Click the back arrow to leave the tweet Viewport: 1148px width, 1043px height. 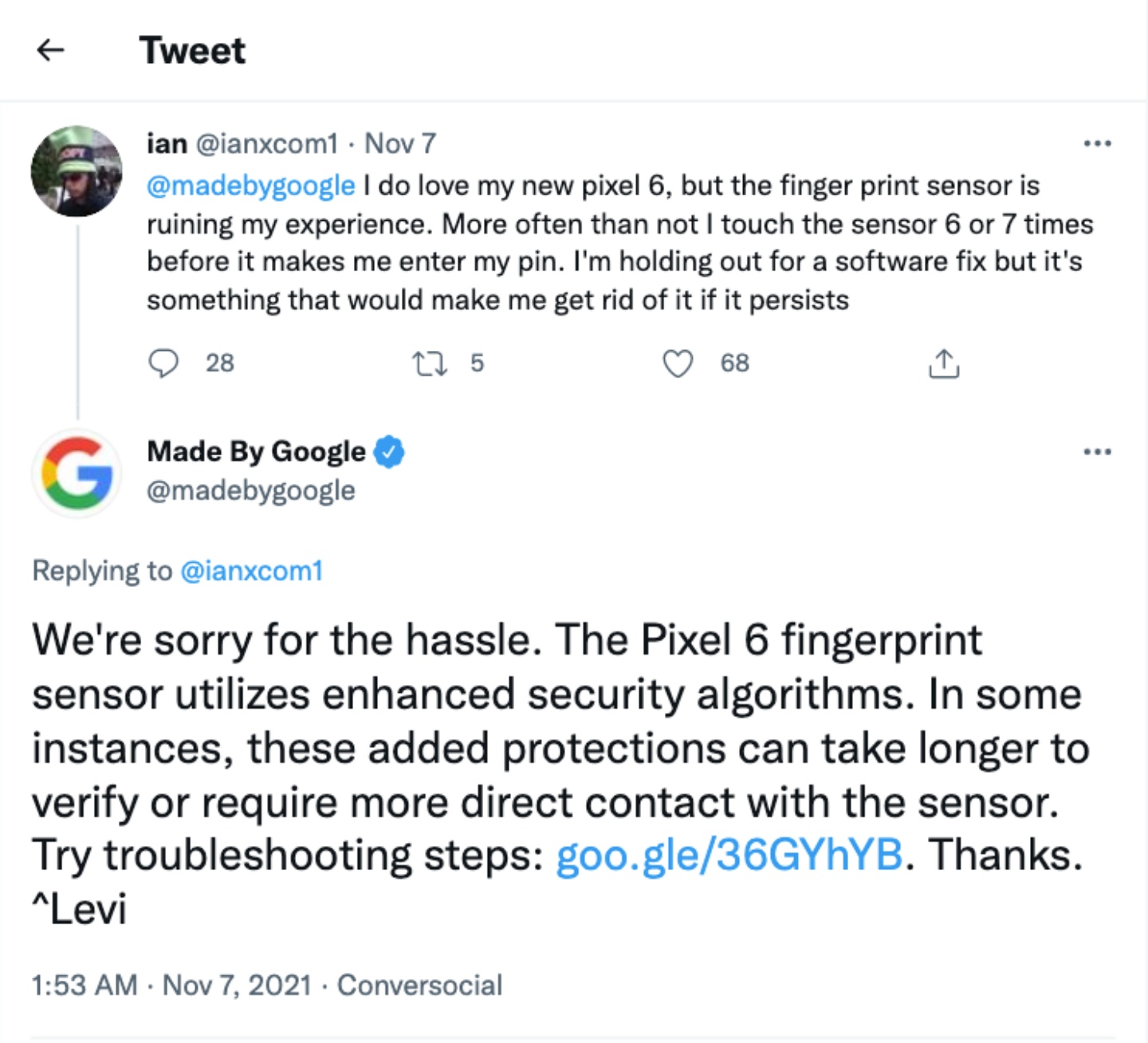tap(50, 50)
